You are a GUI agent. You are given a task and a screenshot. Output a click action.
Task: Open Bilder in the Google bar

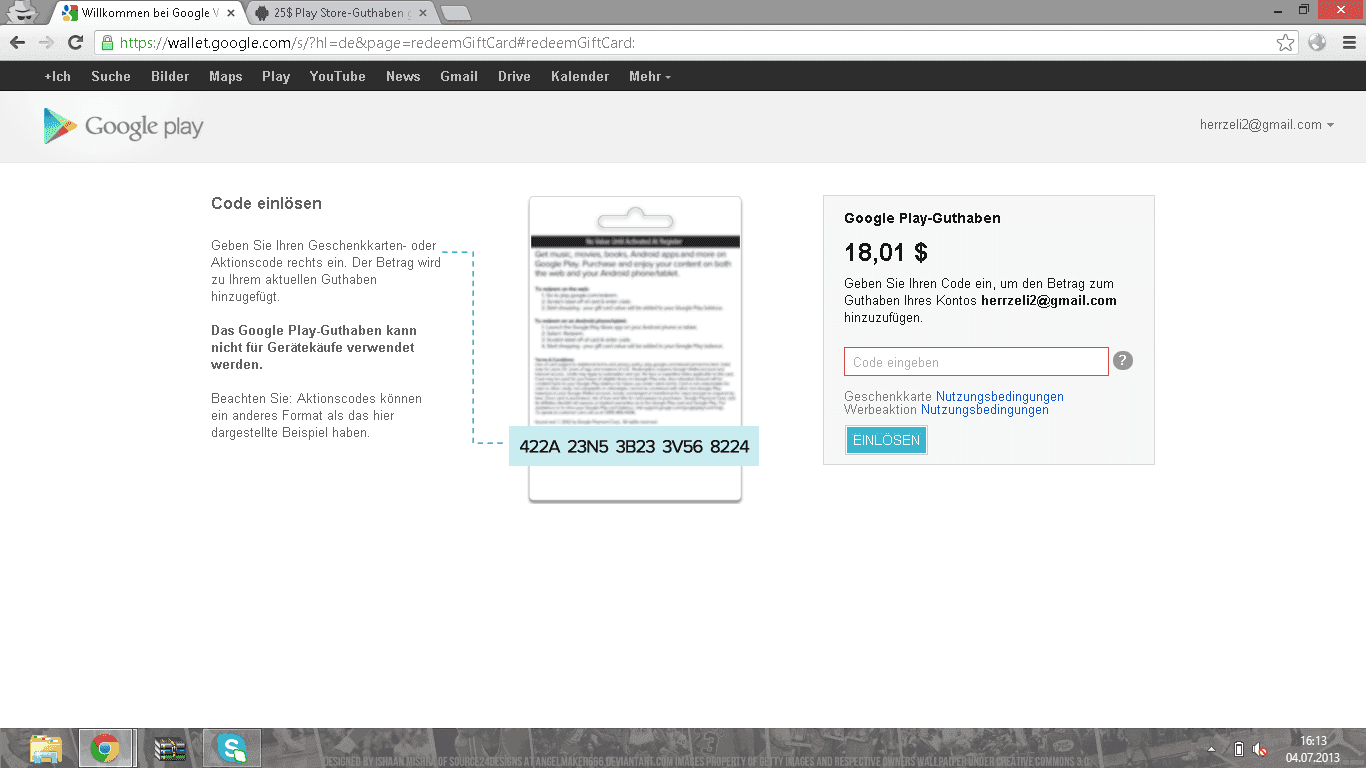(170, 76)
